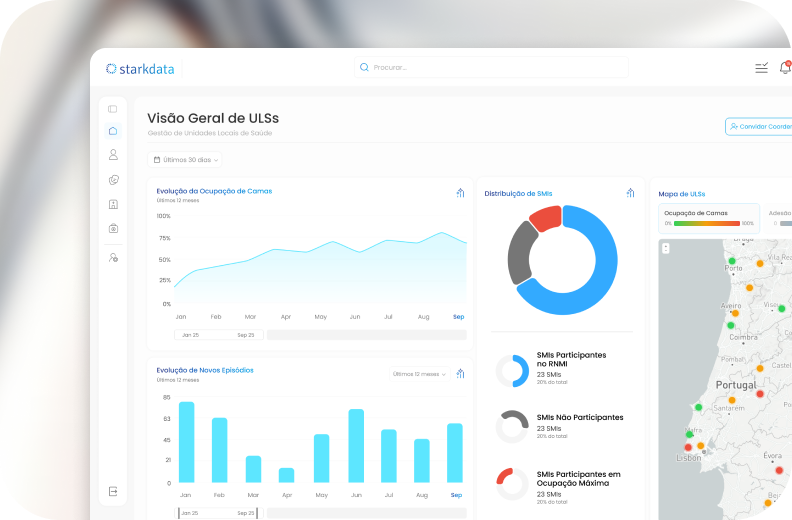
Task: Click the green map marker near Porto
Action: pos(732,261)
